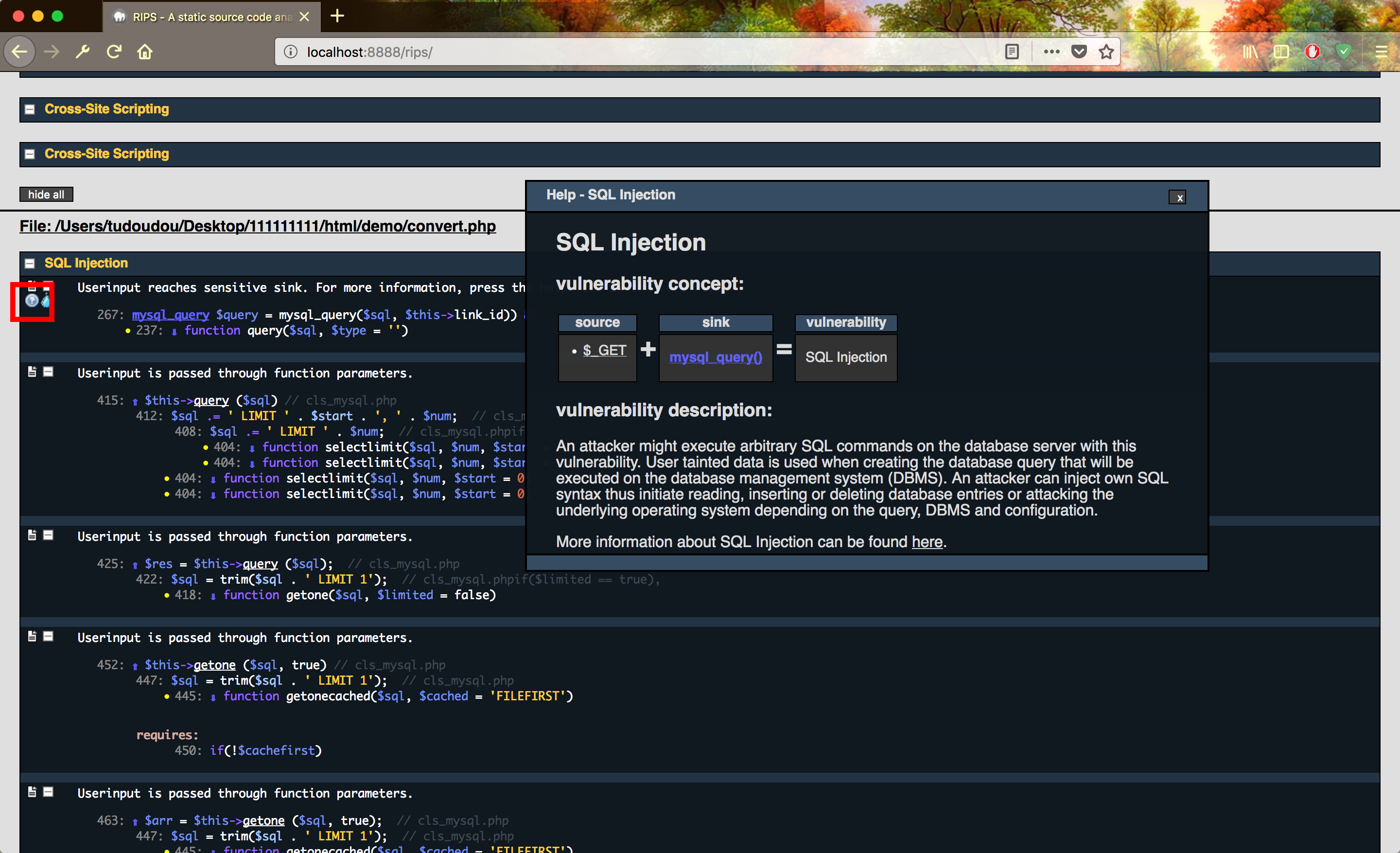Open the Firefox library icon
The width and height of the screenshot is (1400, 853).
pos(1249,52)
